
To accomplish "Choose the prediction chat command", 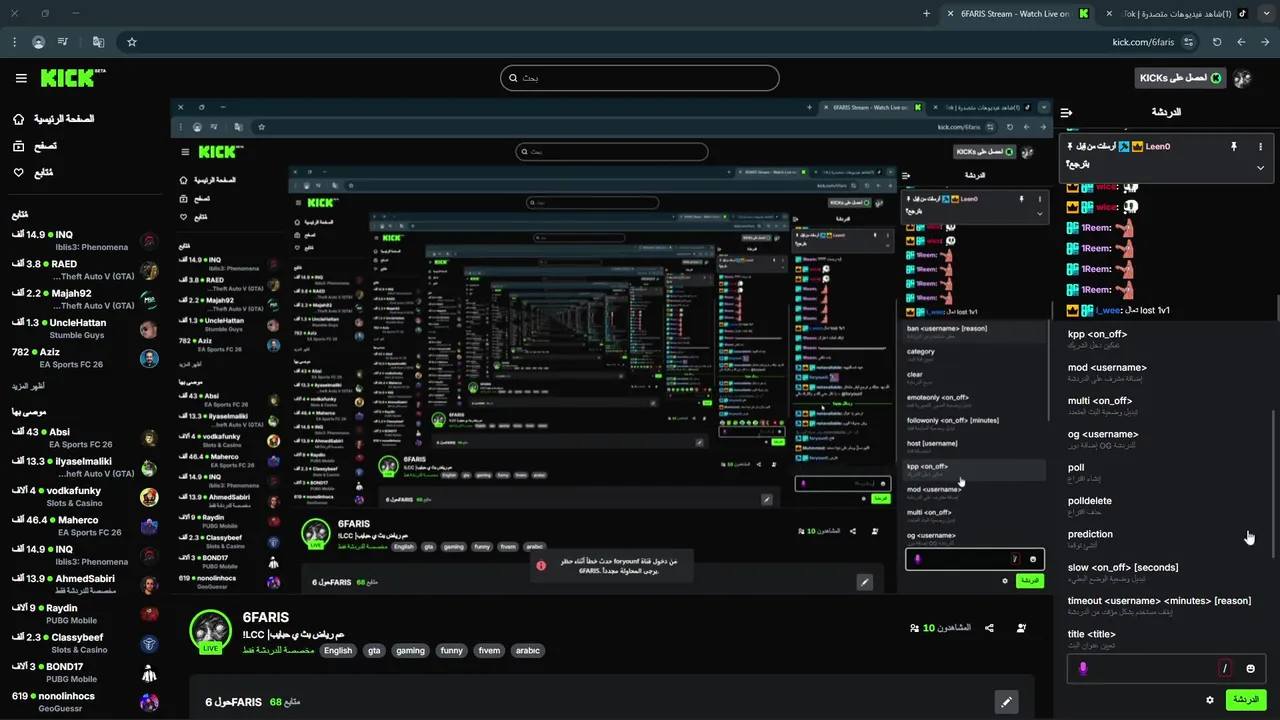I will tap(1166, 539).
